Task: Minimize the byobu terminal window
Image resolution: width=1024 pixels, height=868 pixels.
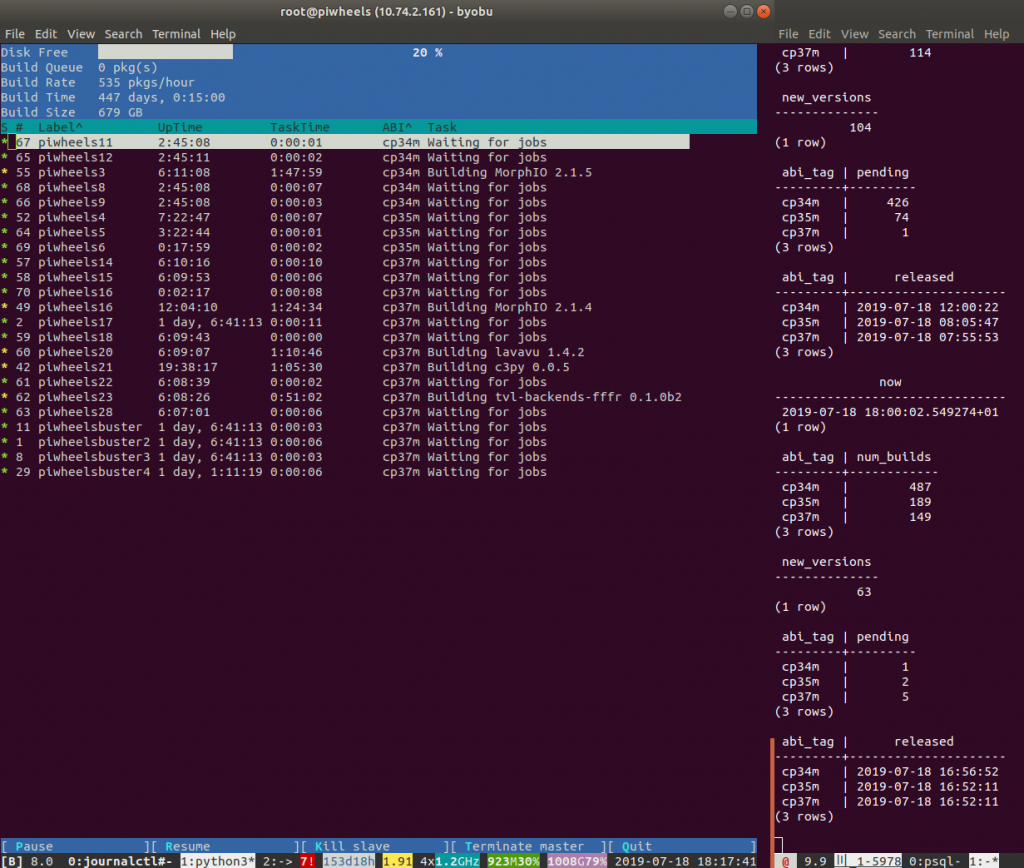Action: 730,11
